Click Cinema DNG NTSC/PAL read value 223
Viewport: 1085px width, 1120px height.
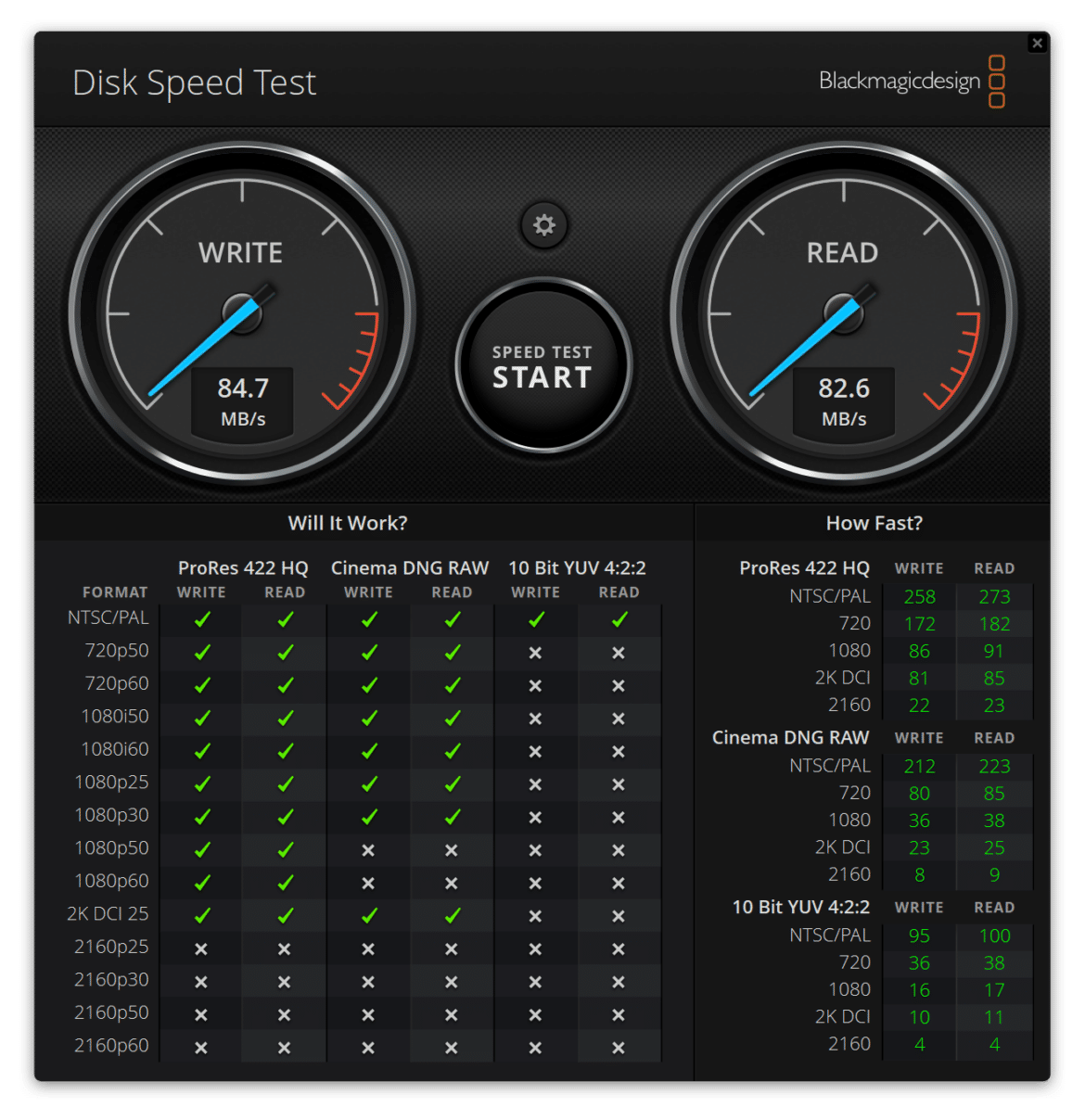[x=994, y=767]
